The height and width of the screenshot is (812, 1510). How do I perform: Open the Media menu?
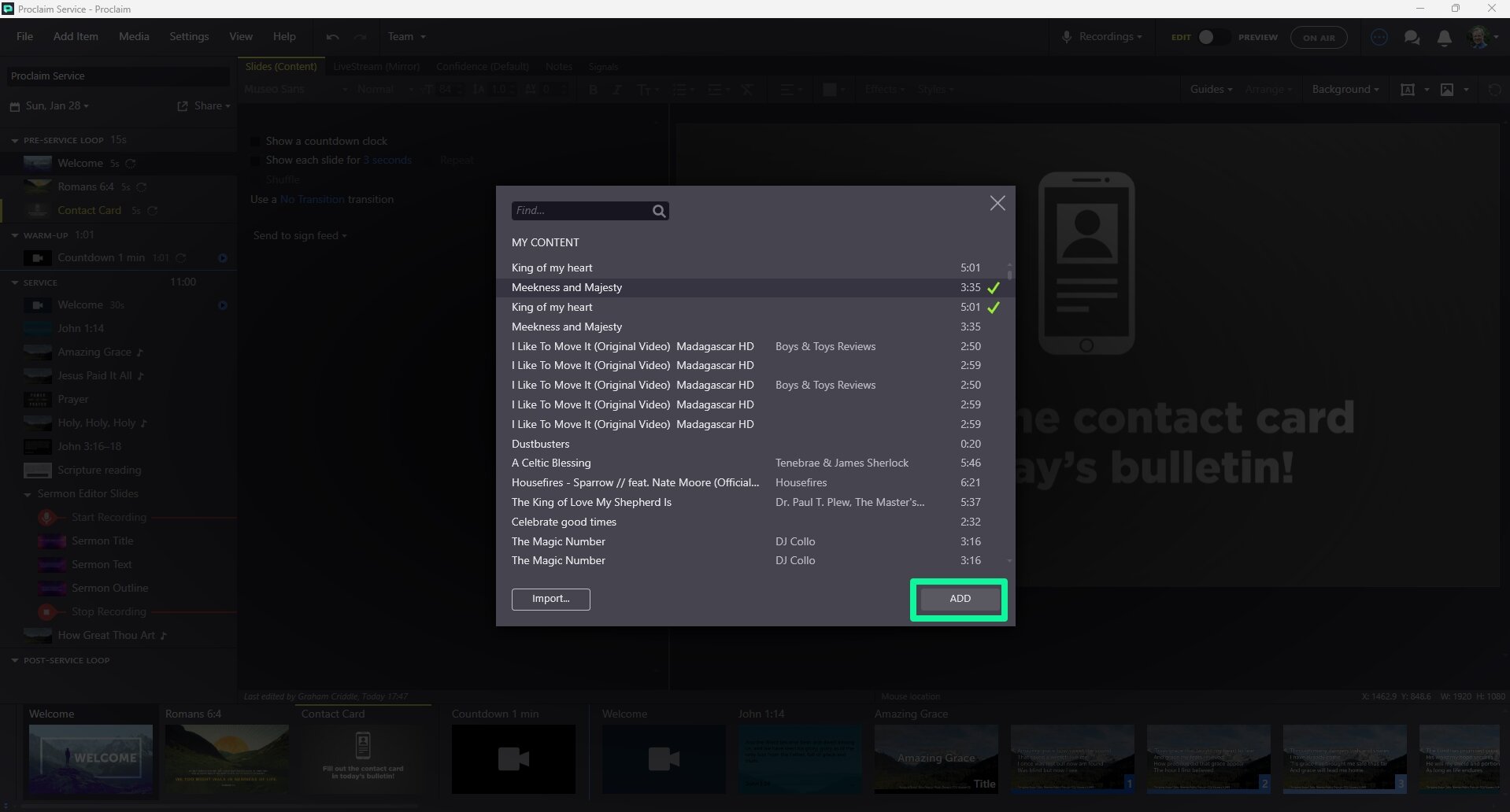coord(133,36)
